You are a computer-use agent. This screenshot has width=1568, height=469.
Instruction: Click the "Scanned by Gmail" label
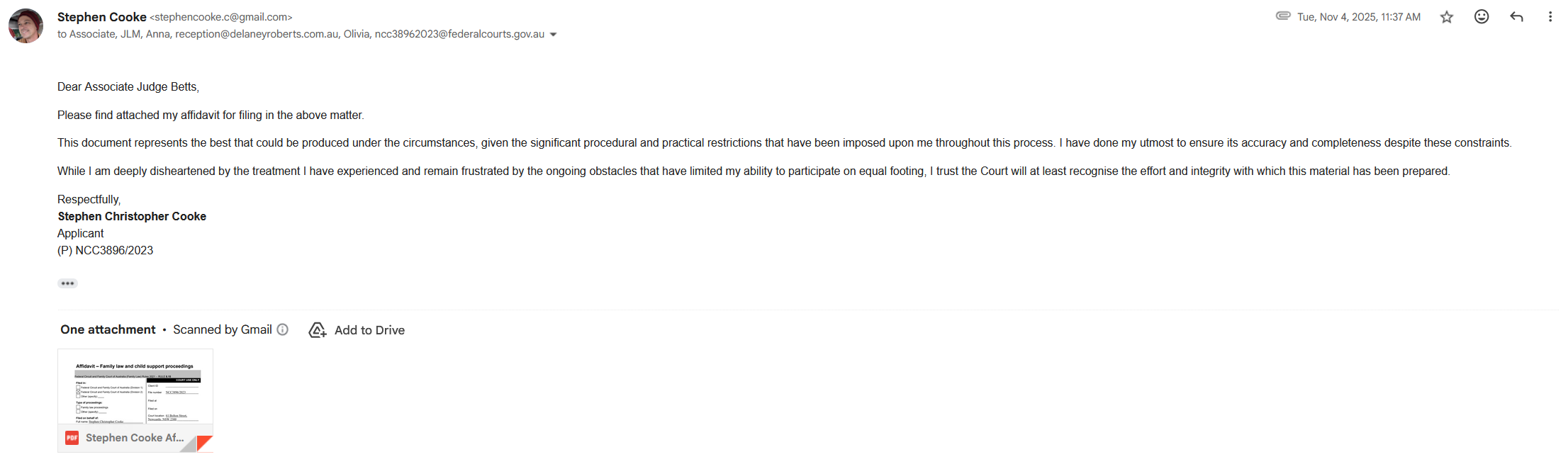[223, 329]
